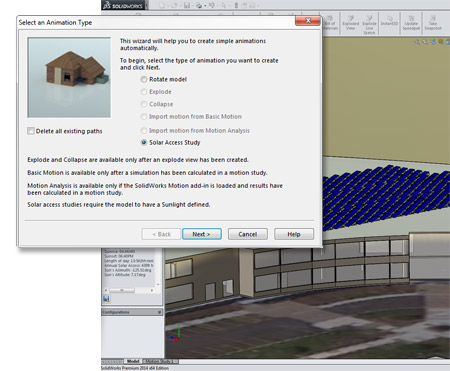450x371 pixels.
Task: Click the Take Snapshot icon
Action: coord(433,23)
